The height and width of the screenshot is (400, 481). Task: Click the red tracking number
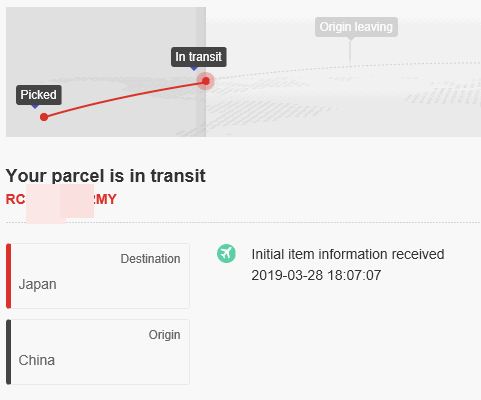[61, 199]
